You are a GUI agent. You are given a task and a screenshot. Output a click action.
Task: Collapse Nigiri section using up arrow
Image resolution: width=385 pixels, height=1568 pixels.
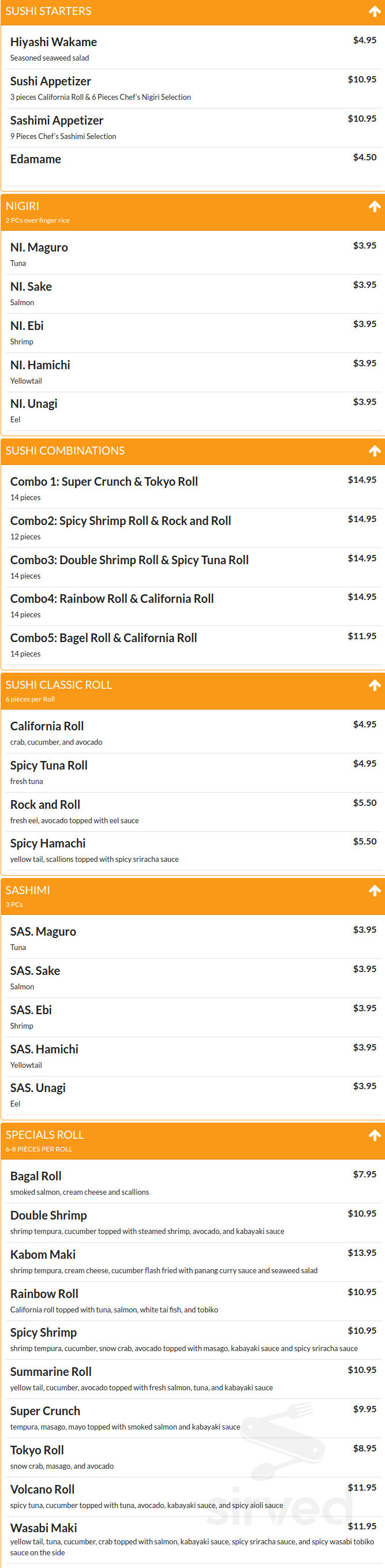coord(375,207)
